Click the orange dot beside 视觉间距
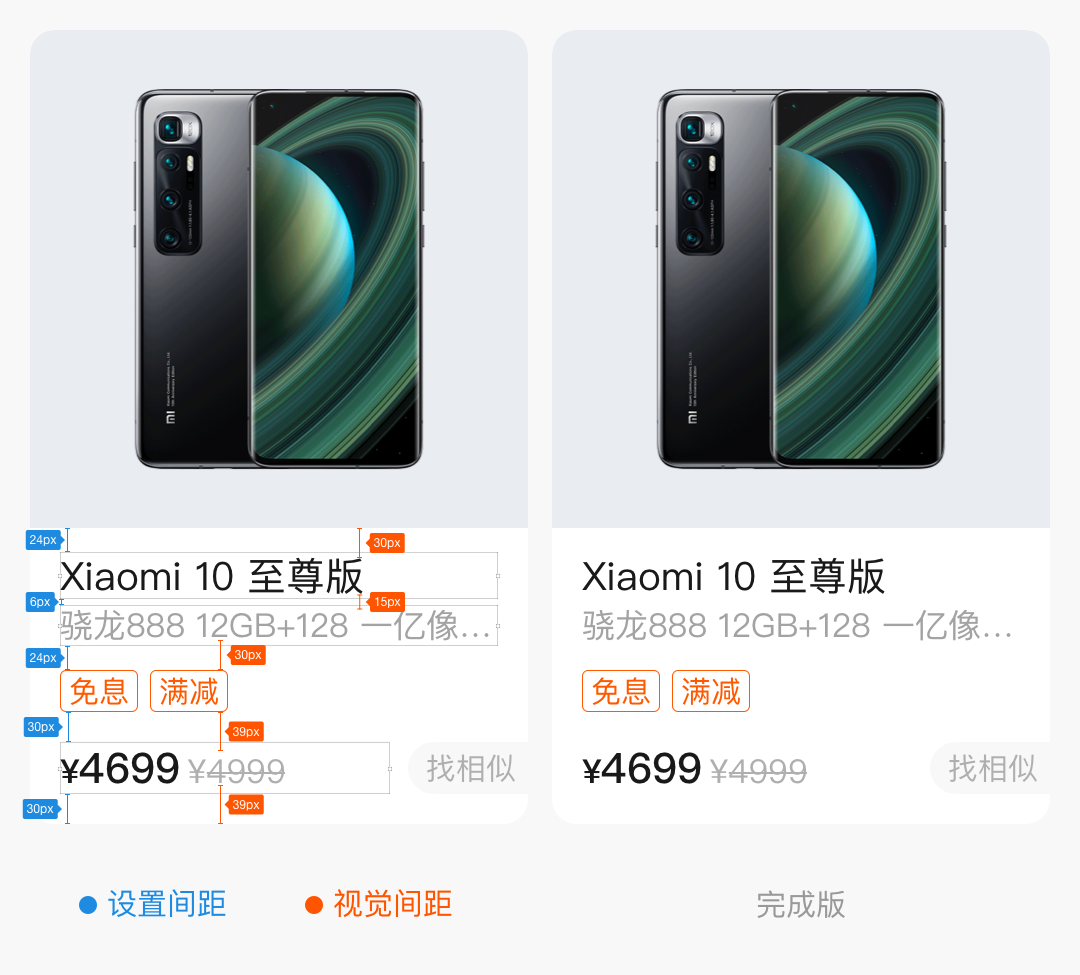 314,905
